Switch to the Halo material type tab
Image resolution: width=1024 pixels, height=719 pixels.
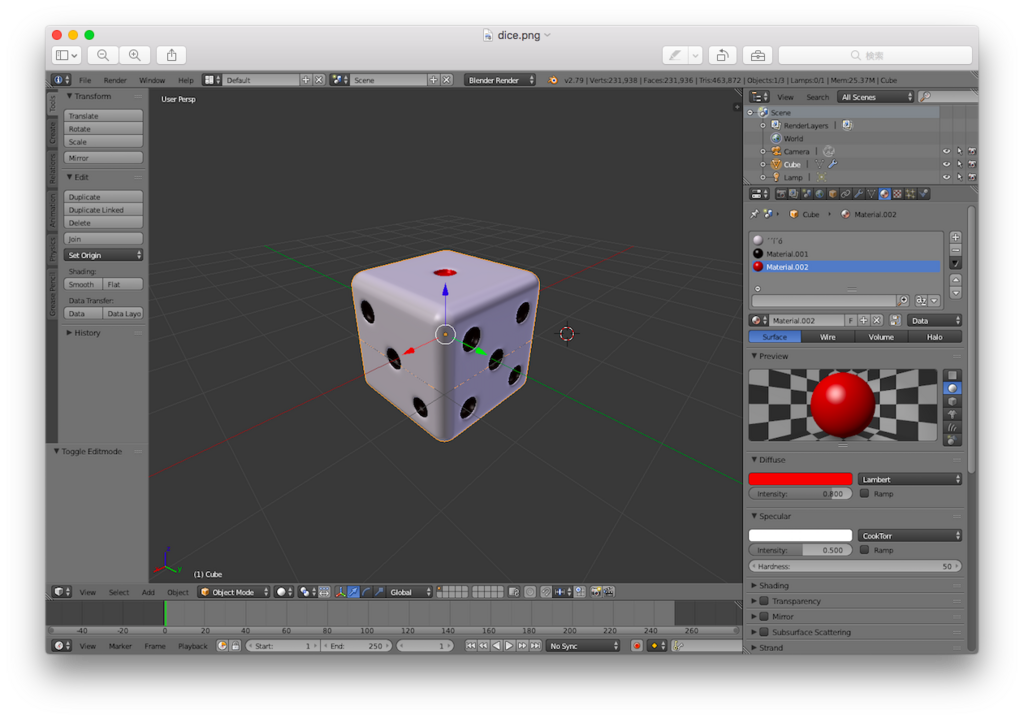935,337
